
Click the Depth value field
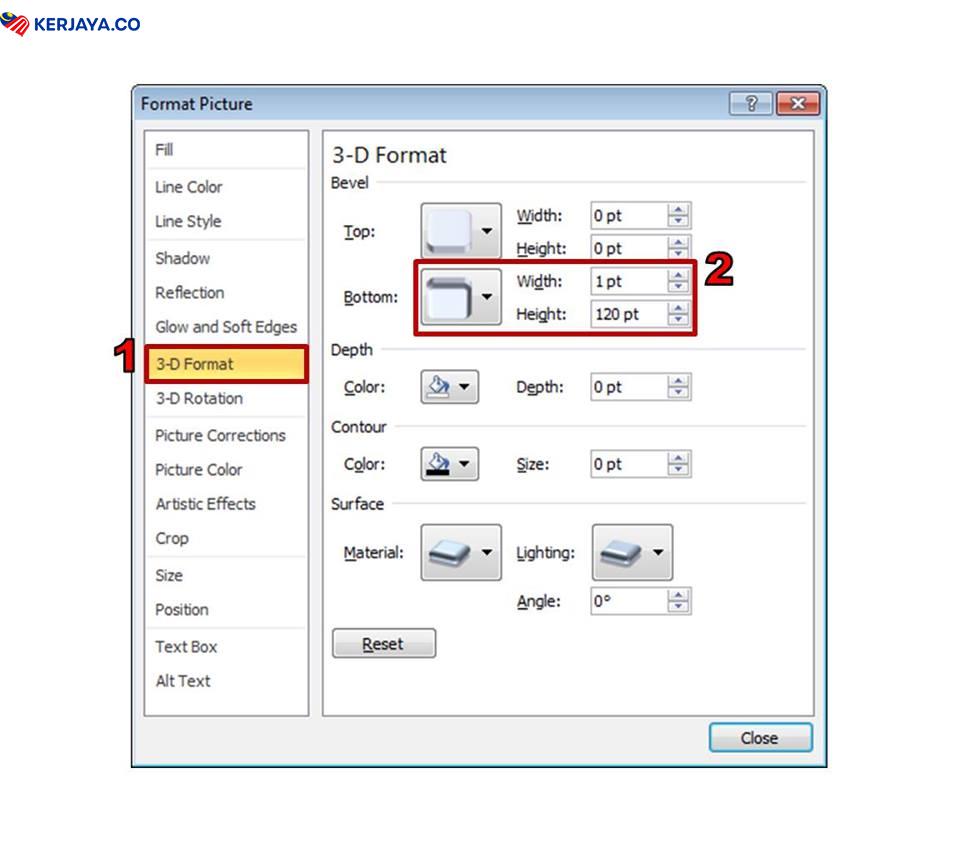(629, 387)
